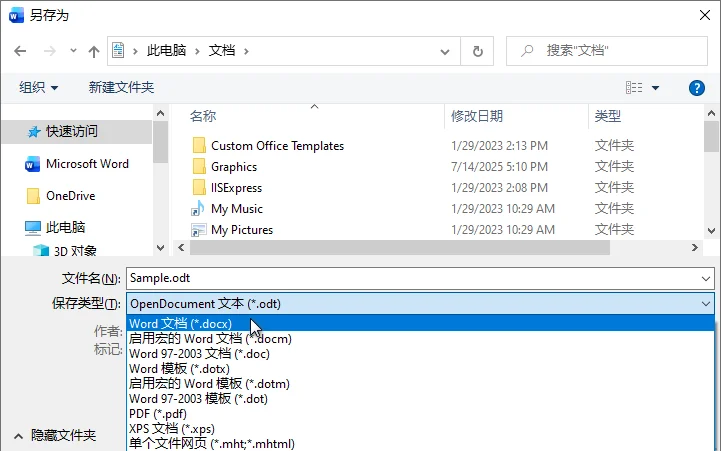Select the Custom Office Templates folder
Image resolution: width=721 pixels, height=451 pixels.
277,146
